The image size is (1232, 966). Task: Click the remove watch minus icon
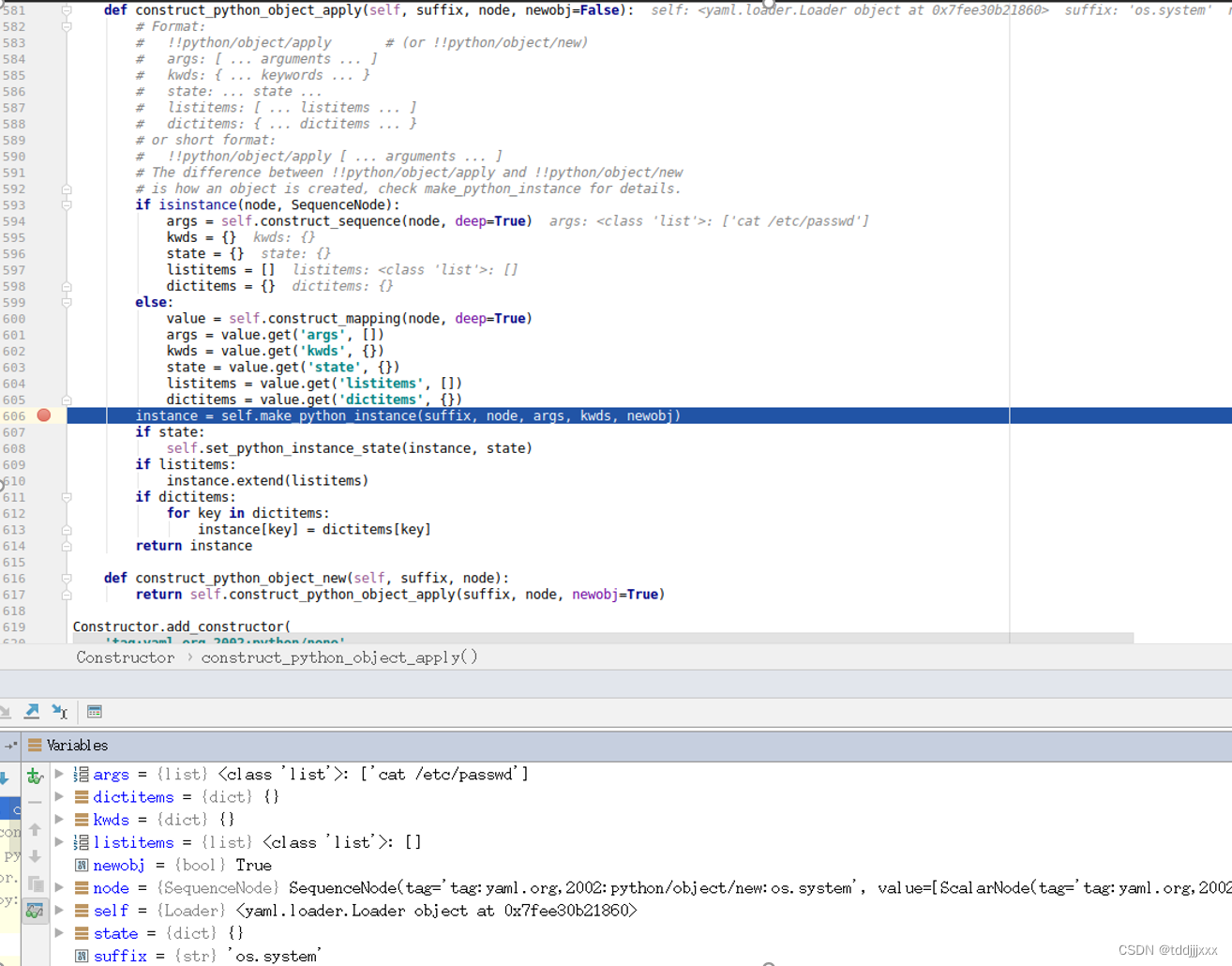click(35, 802)
